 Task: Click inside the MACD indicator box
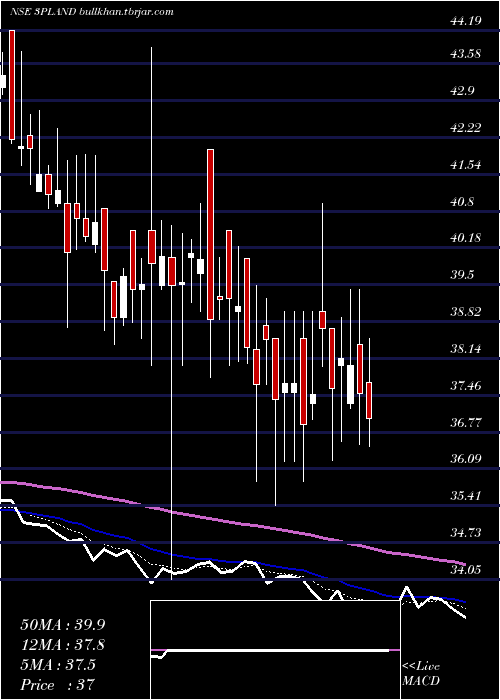coord(275,650)
